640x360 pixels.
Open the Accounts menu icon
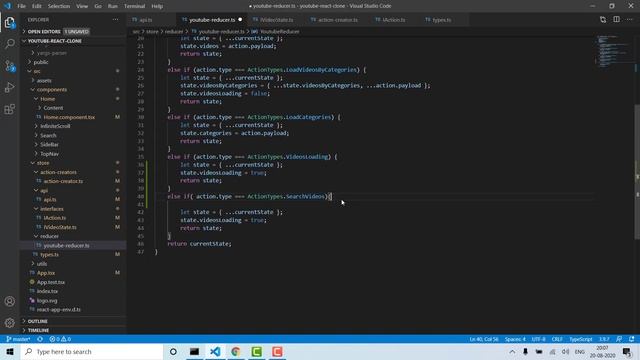[10, 301]
